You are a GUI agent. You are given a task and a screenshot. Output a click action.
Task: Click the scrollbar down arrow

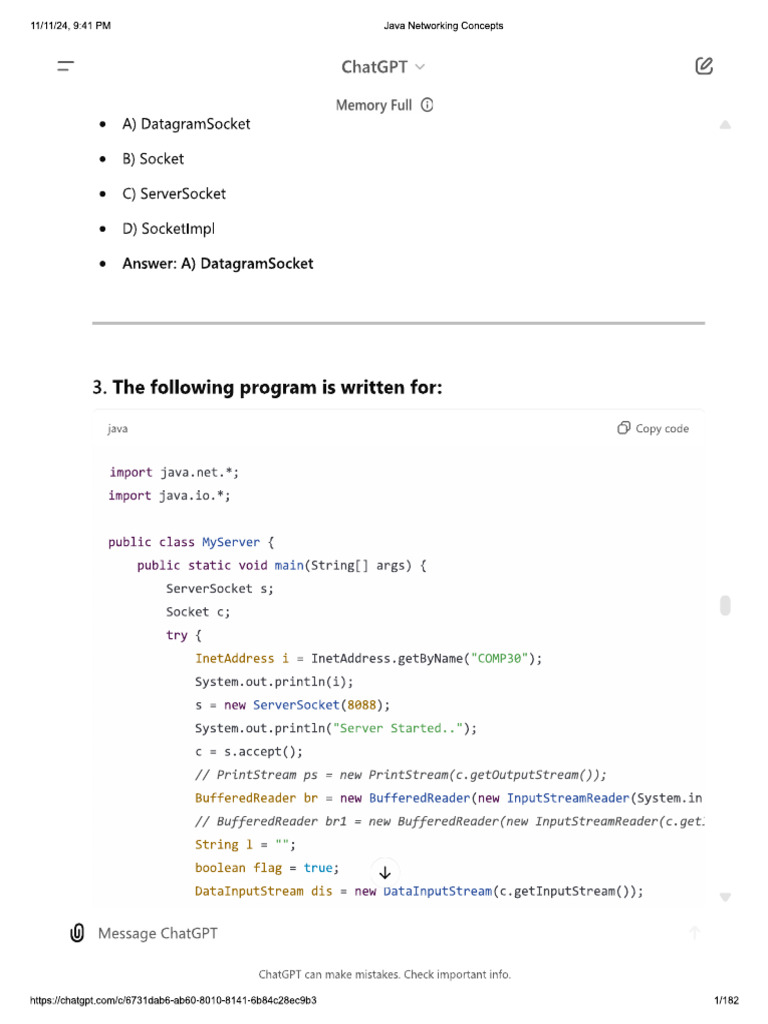coord(725,897)
